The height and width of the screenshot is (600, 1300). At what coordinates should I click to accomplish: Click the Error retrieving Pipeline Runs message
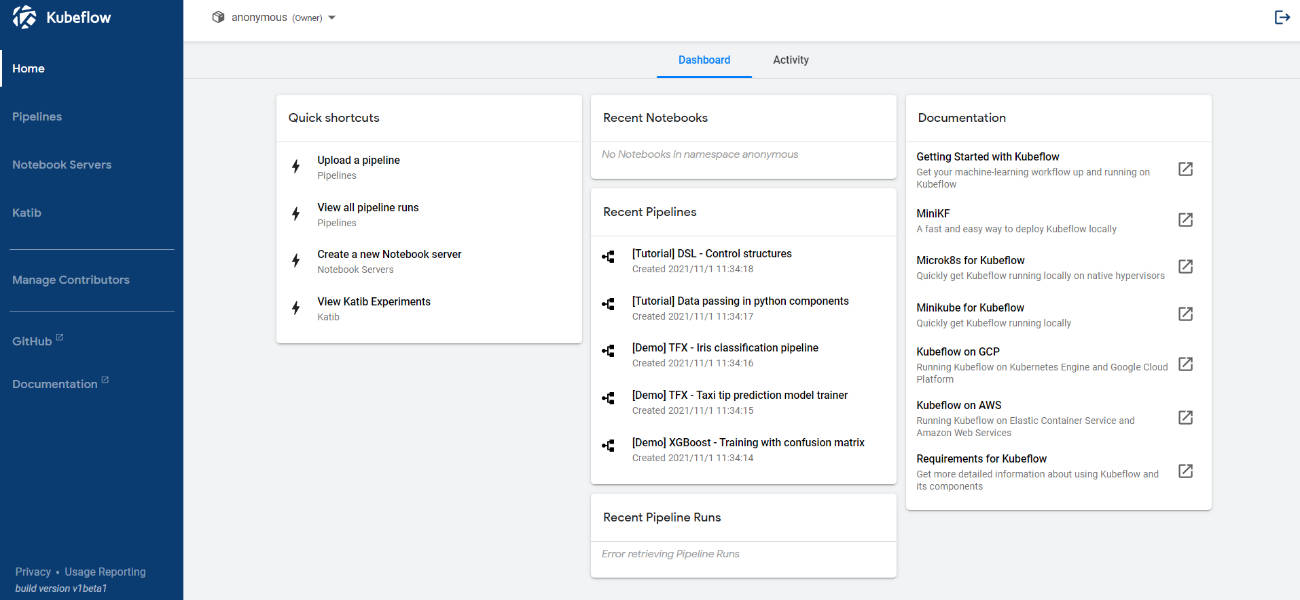(671, 554)
